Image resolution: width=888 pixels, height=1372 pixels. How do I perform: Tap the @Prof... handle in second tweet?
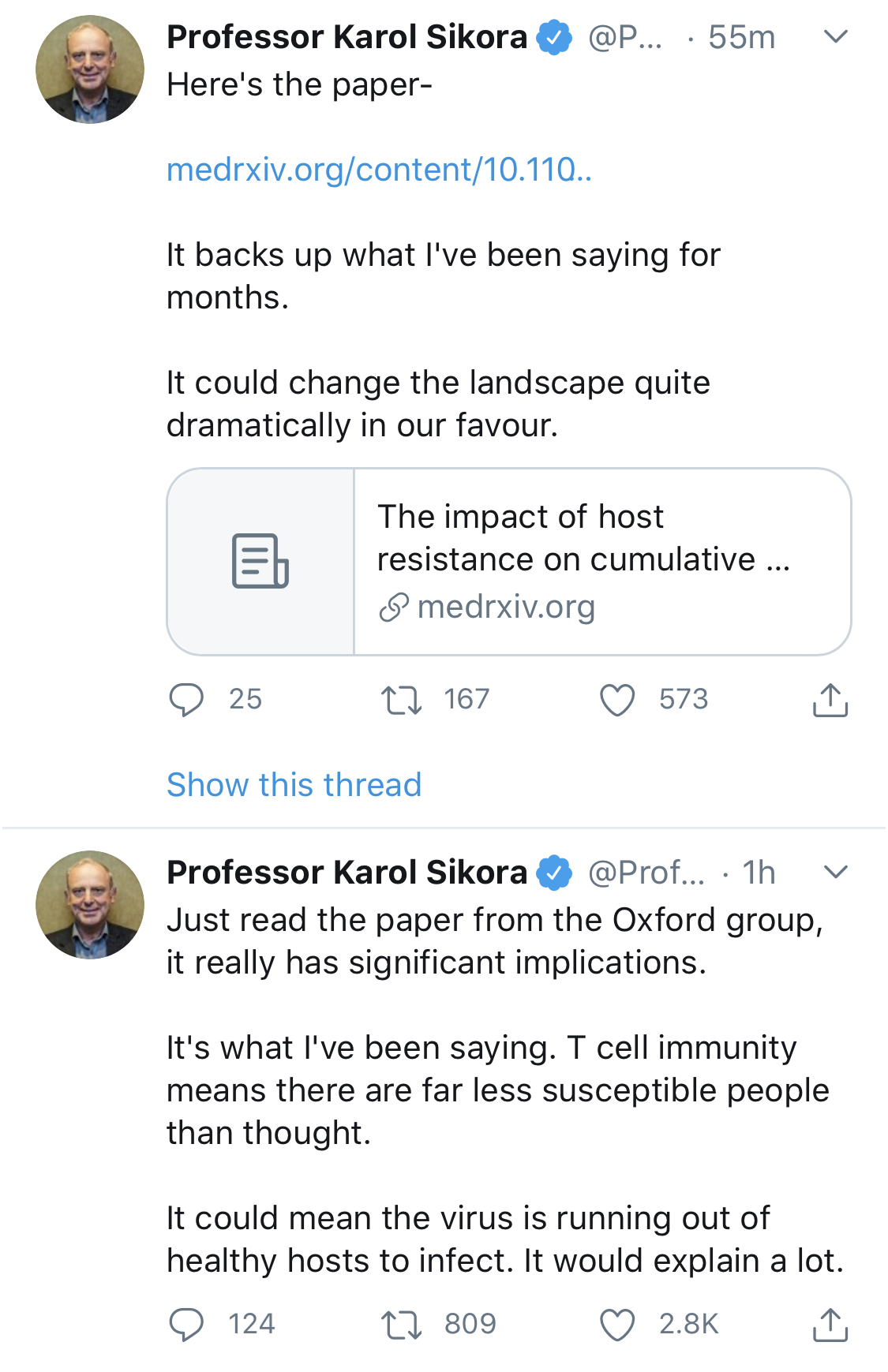pos(646,873)
